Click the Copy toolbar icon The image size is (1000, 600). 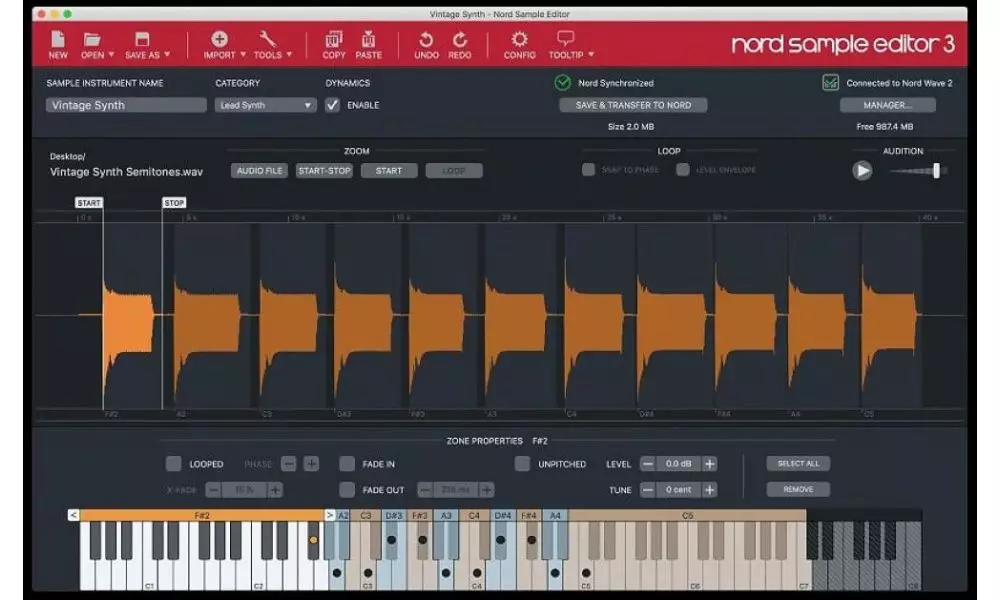[x=334, y=40]
